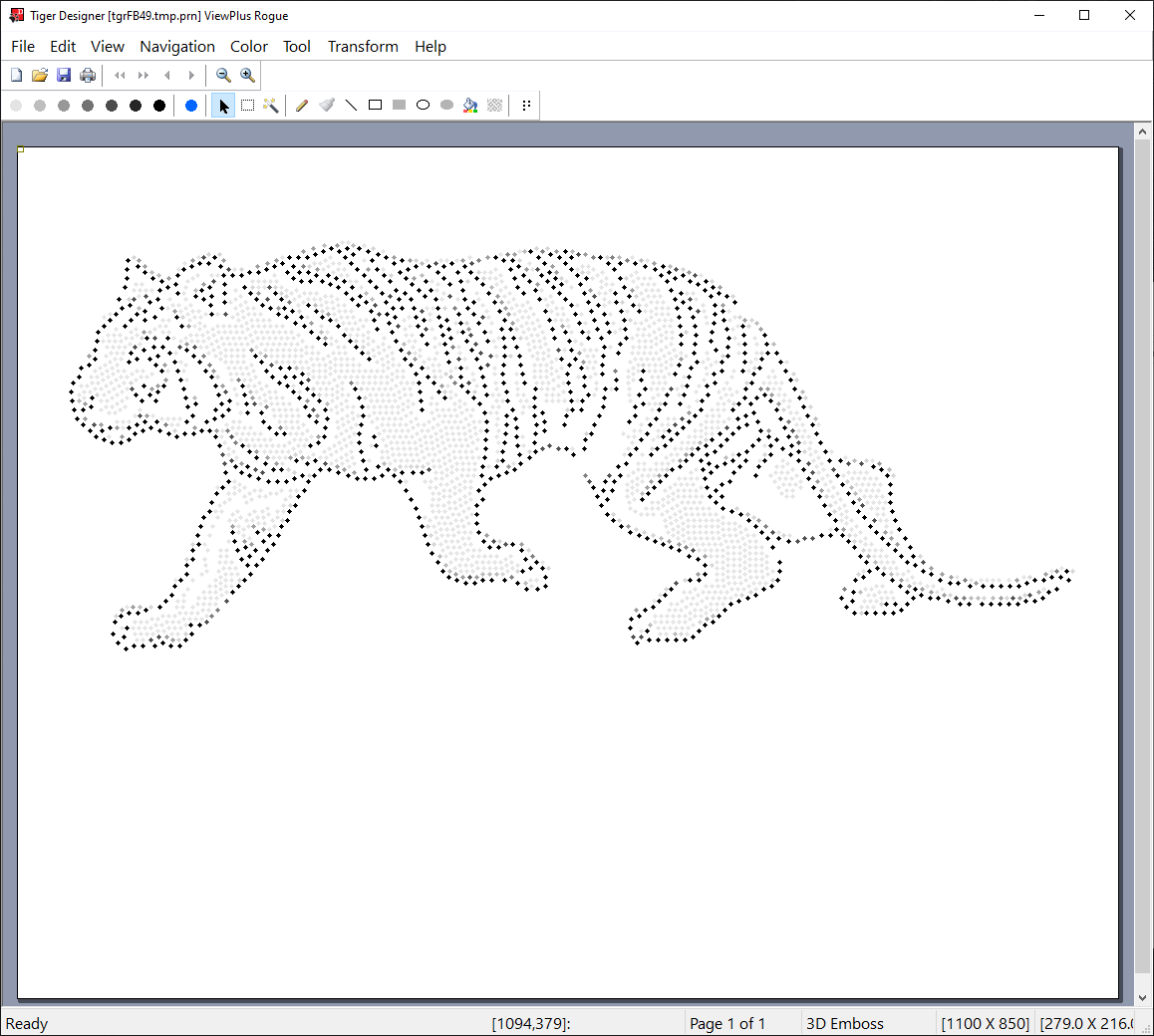The height and width of the screenshot is (1036, 1154).
Task: Select the Eraser brush tool
Action: pyautogui.click(x=327, y=106)
